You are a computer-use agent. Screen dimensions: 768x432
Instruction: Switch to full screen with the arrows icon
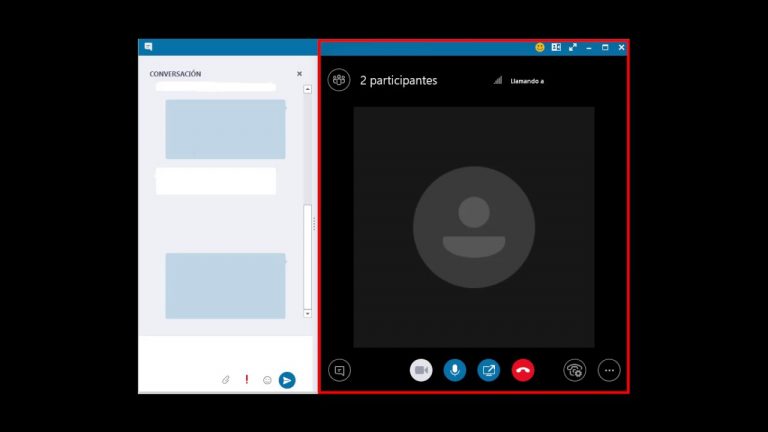(x=573, y=48)
